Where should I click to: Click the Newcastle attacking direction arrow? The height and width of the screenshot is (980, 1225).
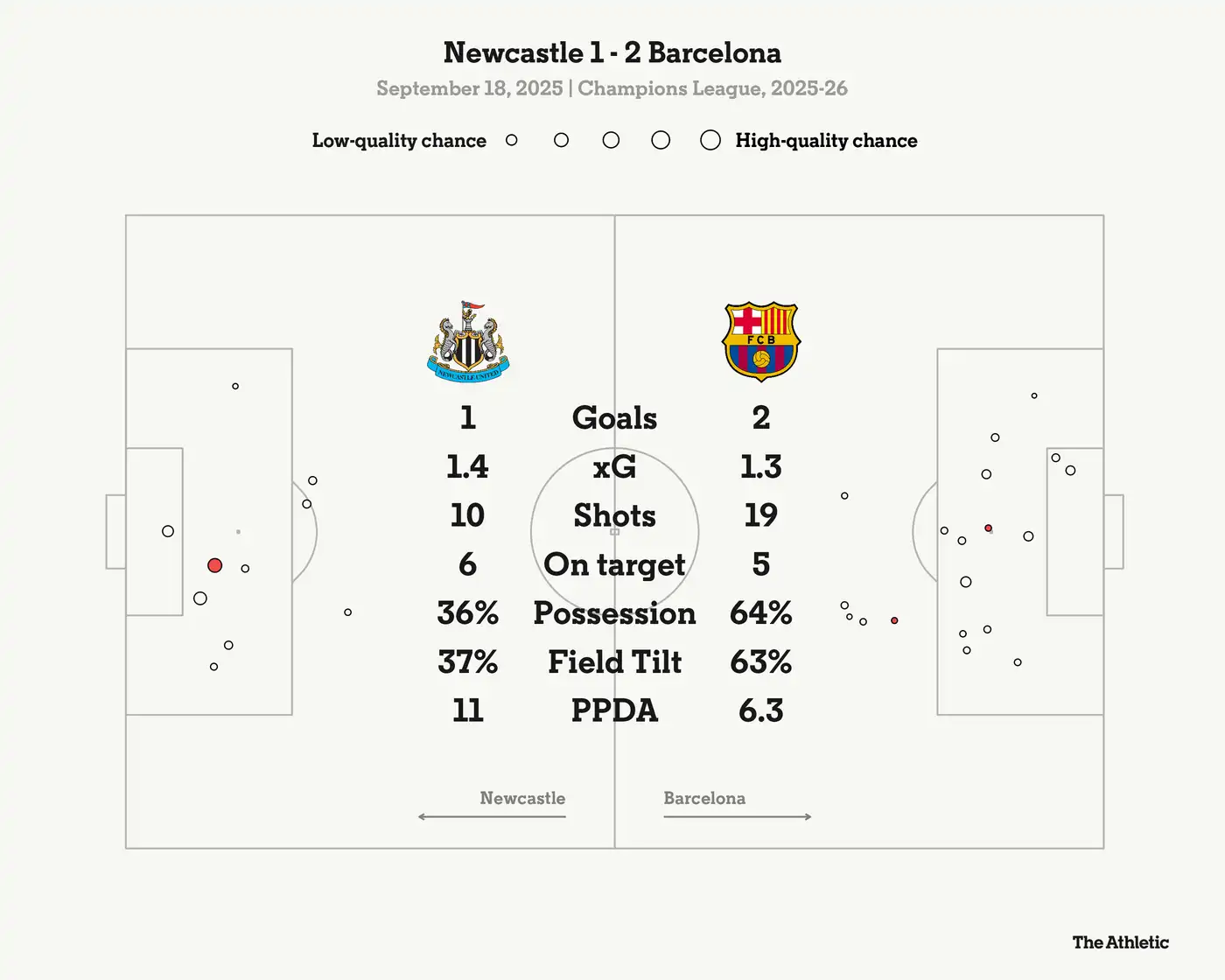tap(492, 816)
